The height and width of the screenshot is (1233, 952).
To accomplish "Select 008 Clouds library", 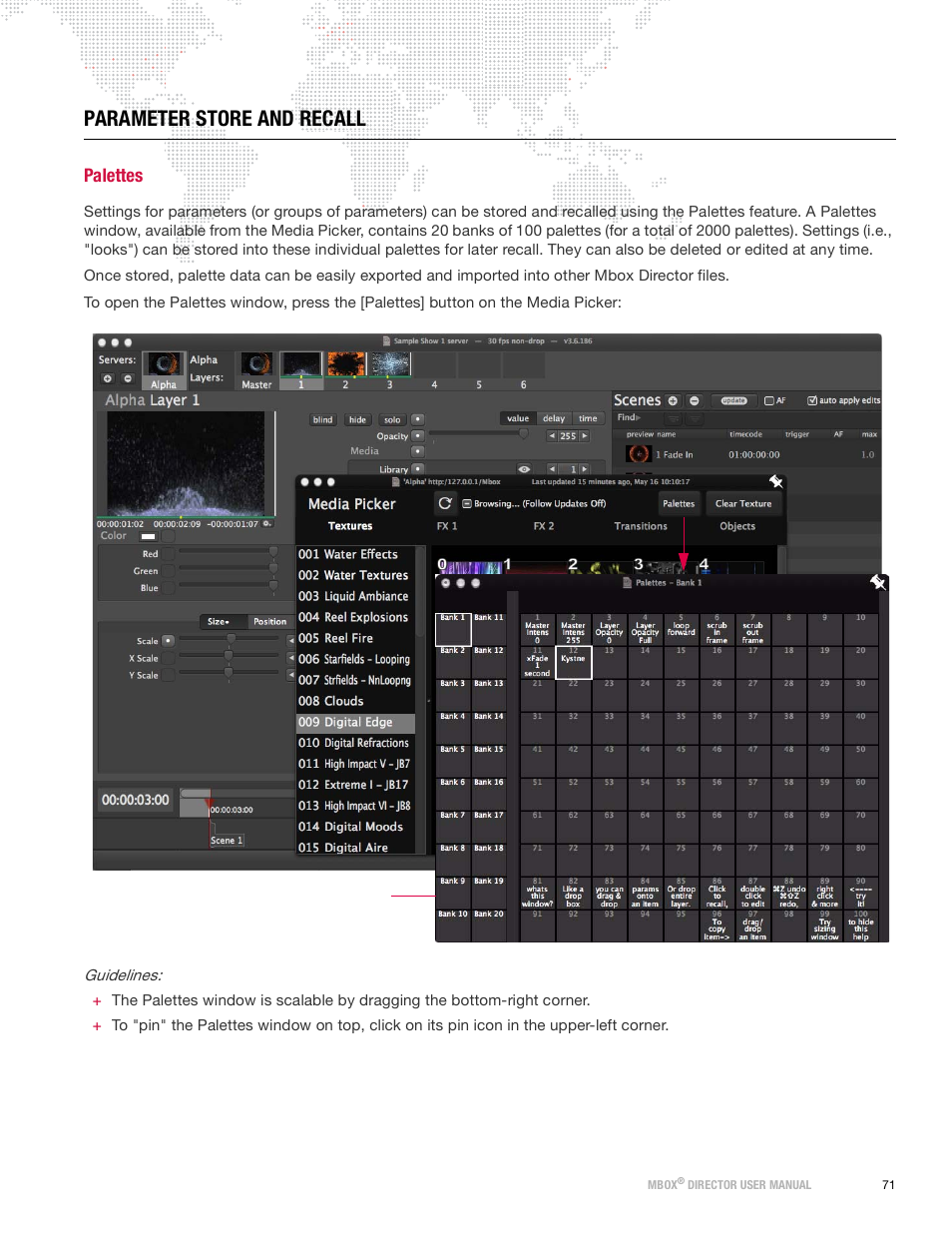I will (355, 701).
